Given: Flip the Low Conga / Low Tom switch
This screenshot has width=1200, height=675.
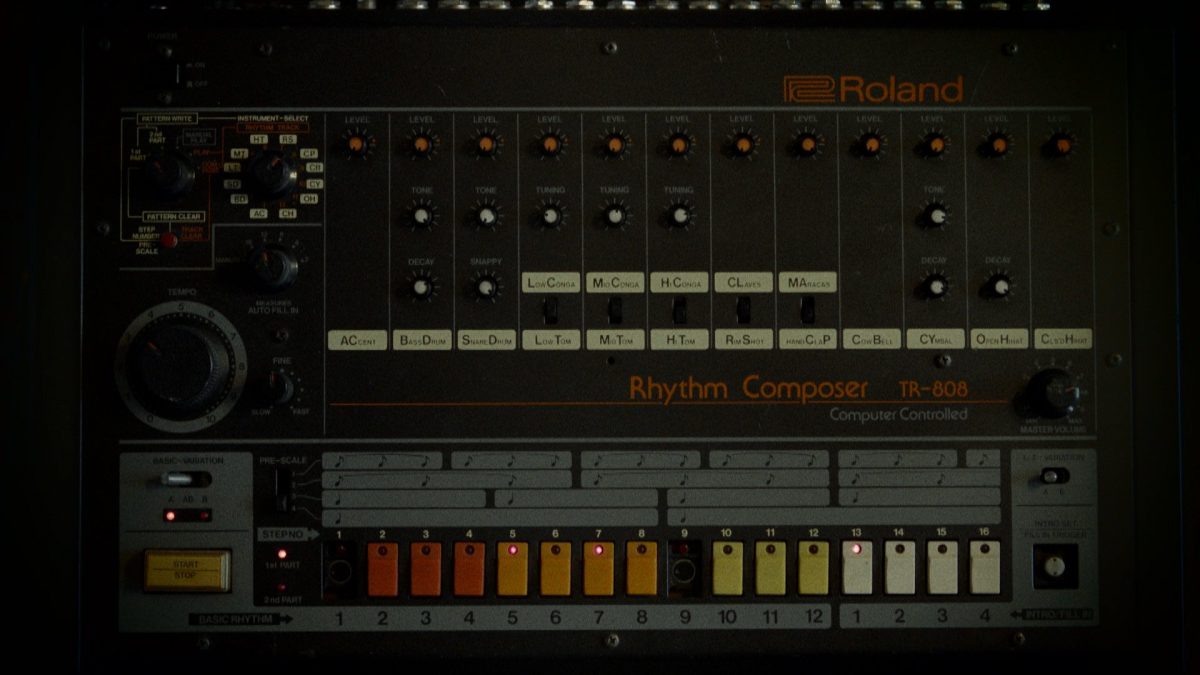Looking at the screenshot, I should pyautogui.click(x=550, y=311).
